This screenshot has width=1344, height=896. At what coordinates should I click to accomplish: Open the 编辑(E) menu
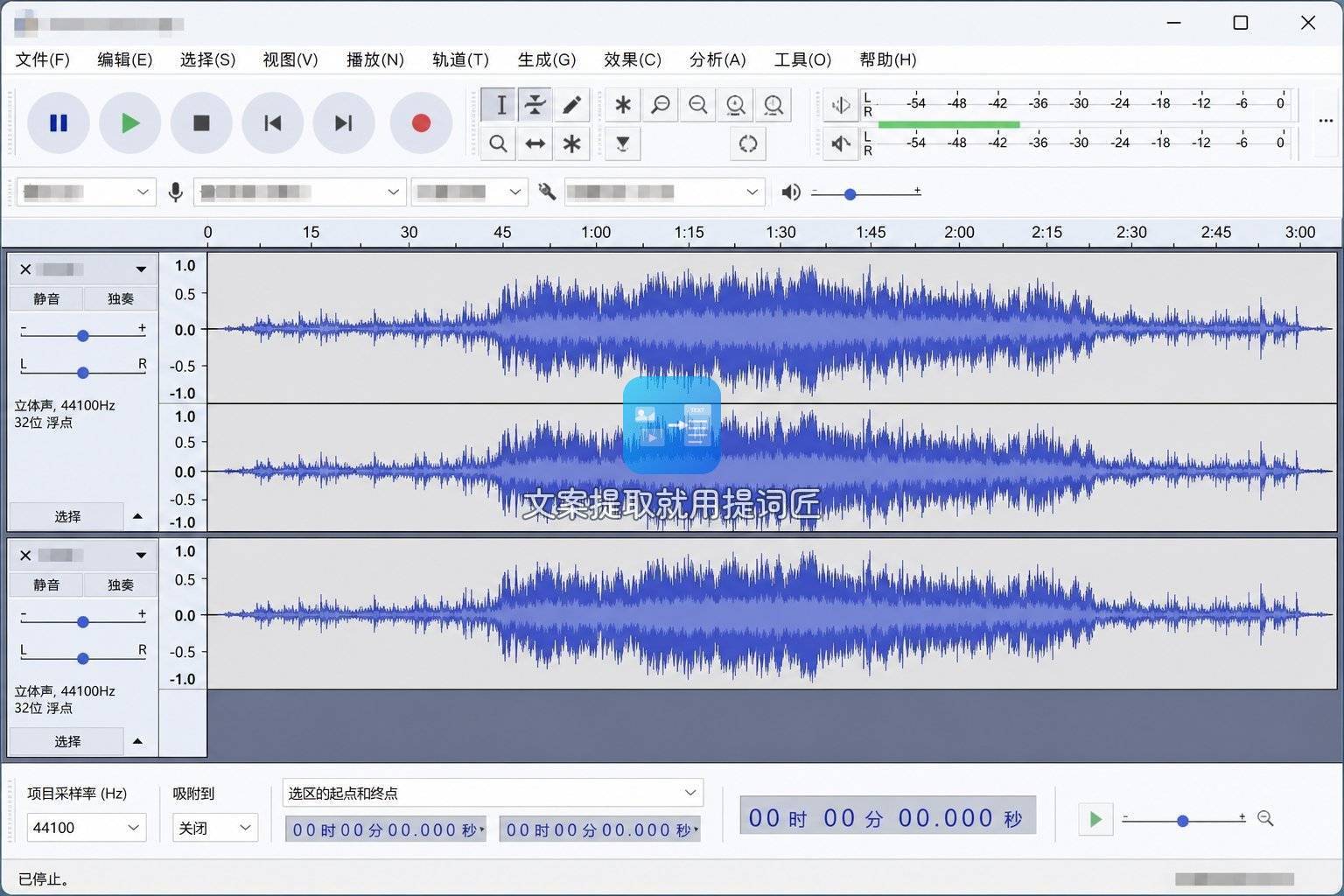point(124,59)
